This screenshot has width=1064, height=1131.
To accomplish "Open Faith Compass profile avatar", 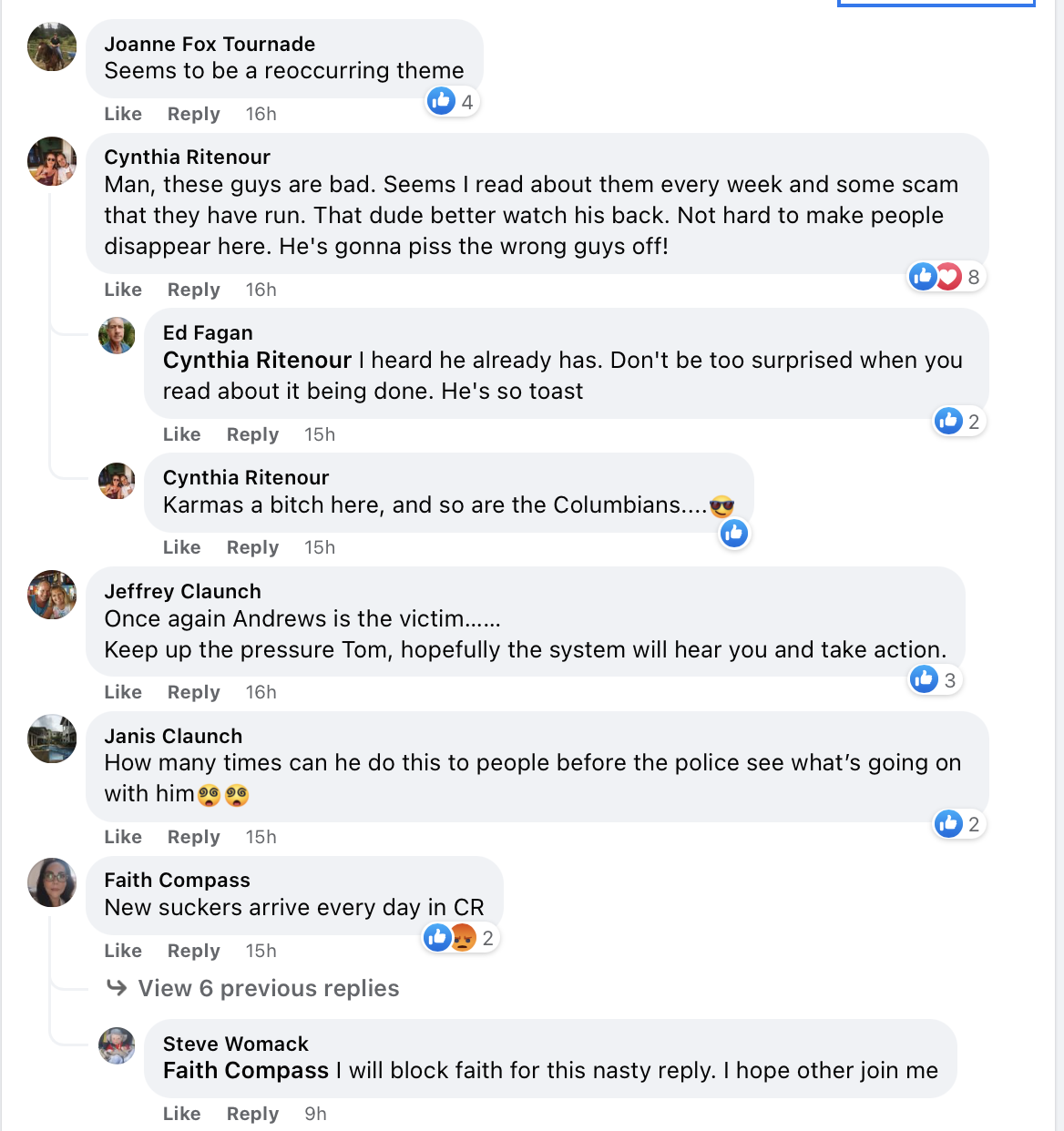I will 52,881.
